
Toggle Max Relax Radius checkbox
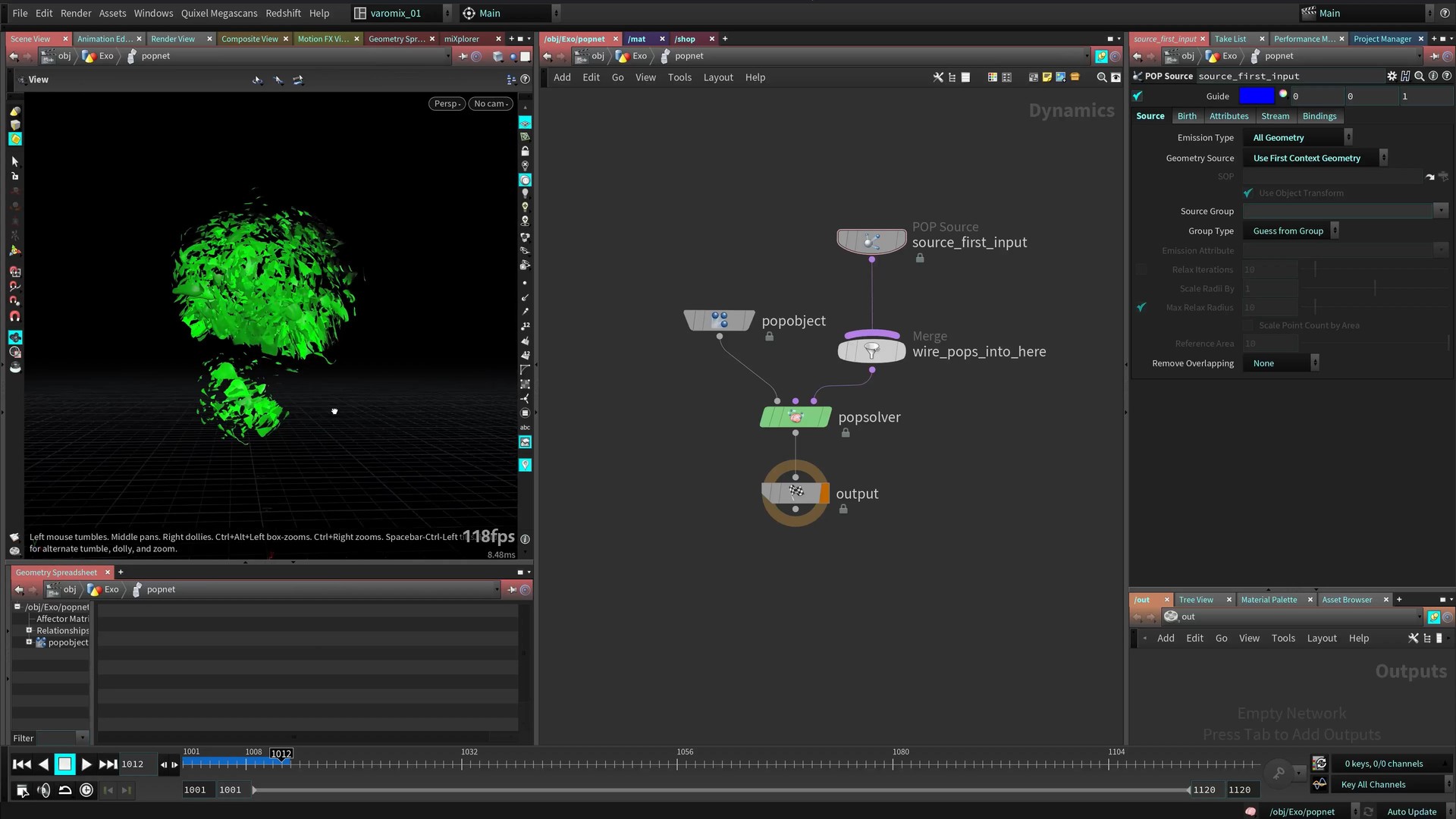(x=1141, y=307)
